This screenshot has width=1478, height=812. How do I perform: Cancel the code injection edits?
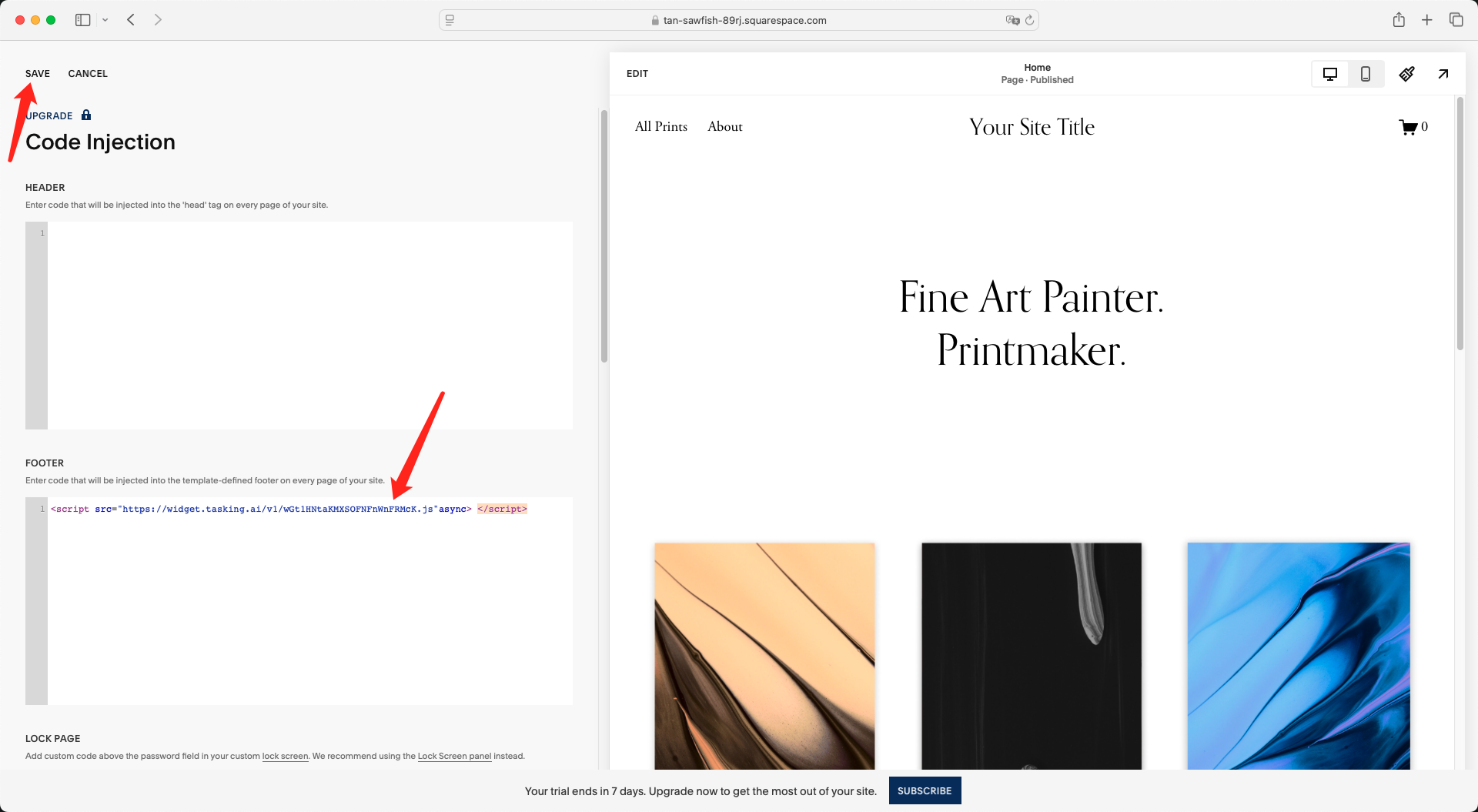click(x=88, y=74)
